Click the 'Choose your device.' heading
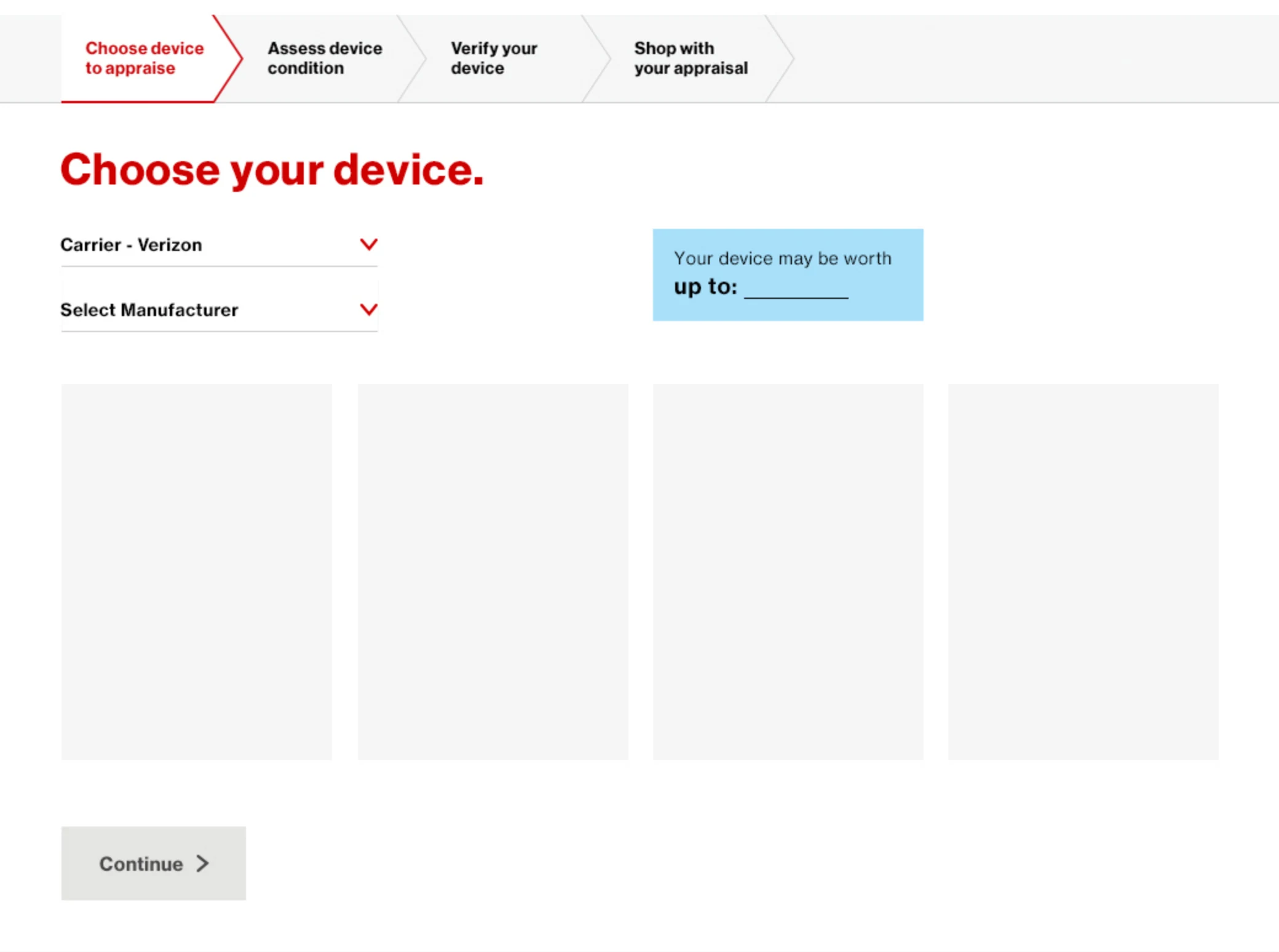 tap(272, 170)
